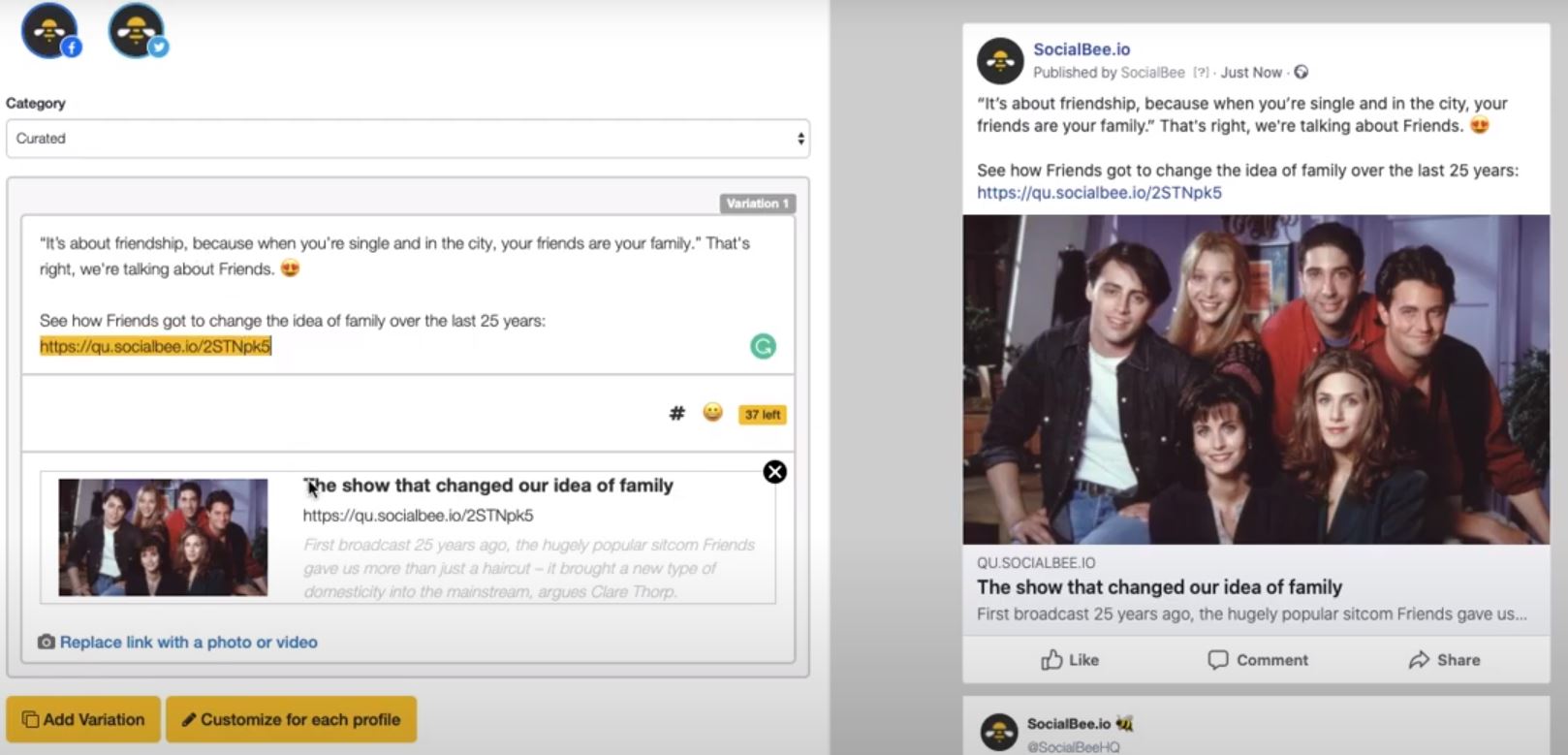Screen dimensions: 1568x755
Task: Click Share on the Facebook preview
Action: point(1444,660)
